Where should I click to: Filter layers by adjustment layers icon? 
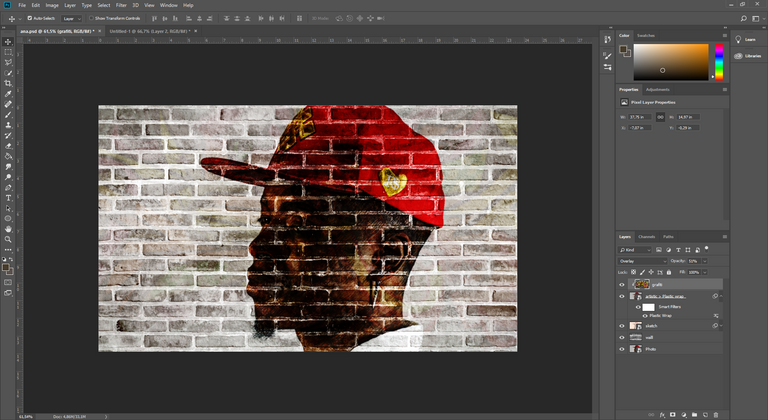tap(669, 250)
